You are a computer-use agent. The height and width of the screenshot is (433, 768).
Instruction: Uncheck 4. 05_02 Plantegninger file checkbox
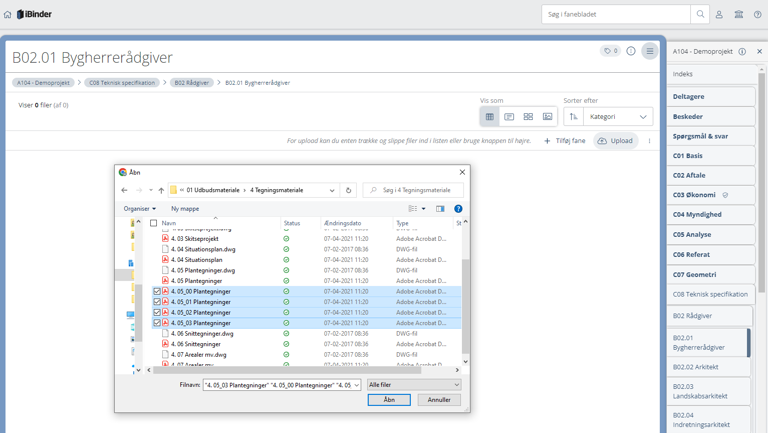pyautogui.click(x=157, y=313)
